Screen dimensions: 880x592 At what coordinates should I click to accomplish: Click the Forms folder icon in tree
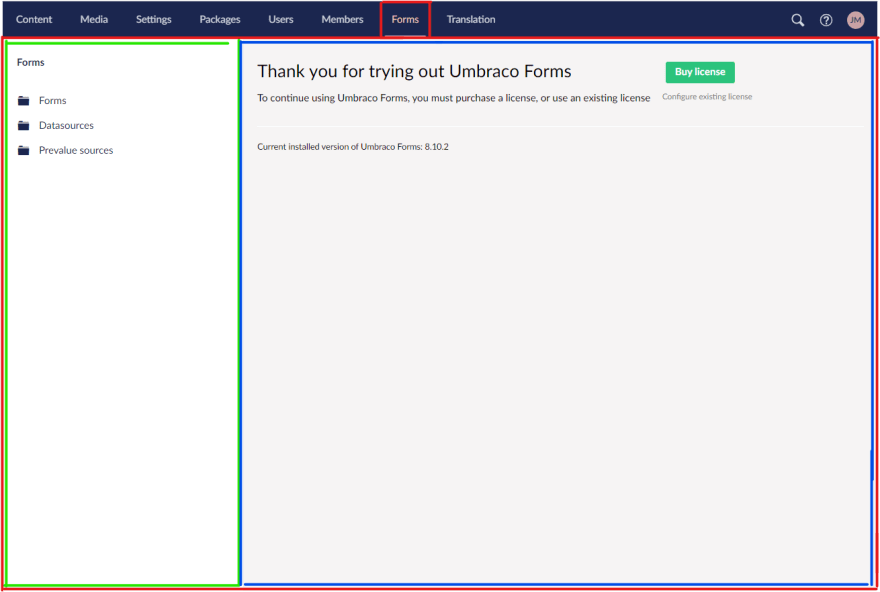point(24,100)
